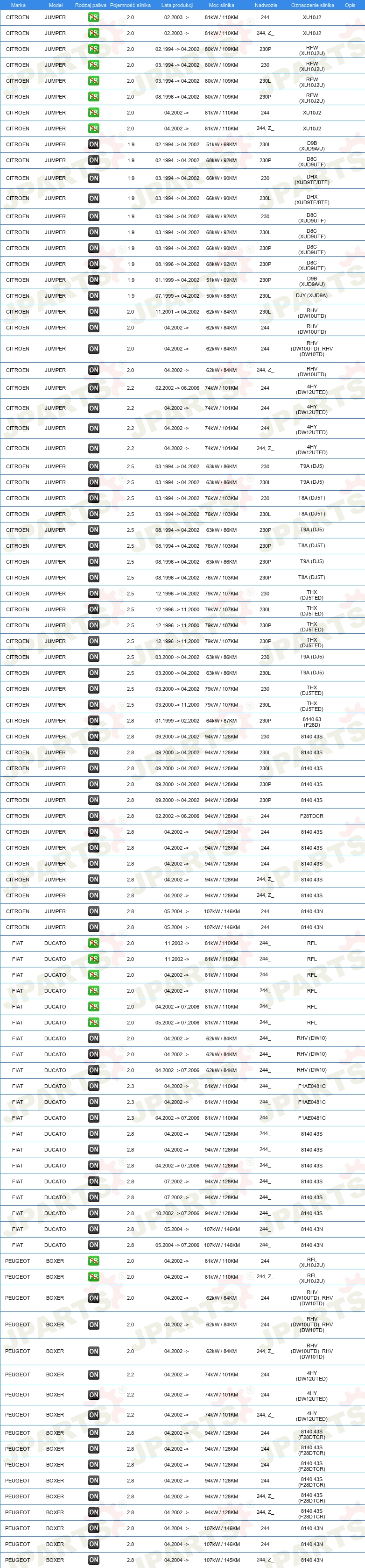Click the Rodzaj paliwa column header
This screenshot has height=1568, width=365.
tap(91, 5)
